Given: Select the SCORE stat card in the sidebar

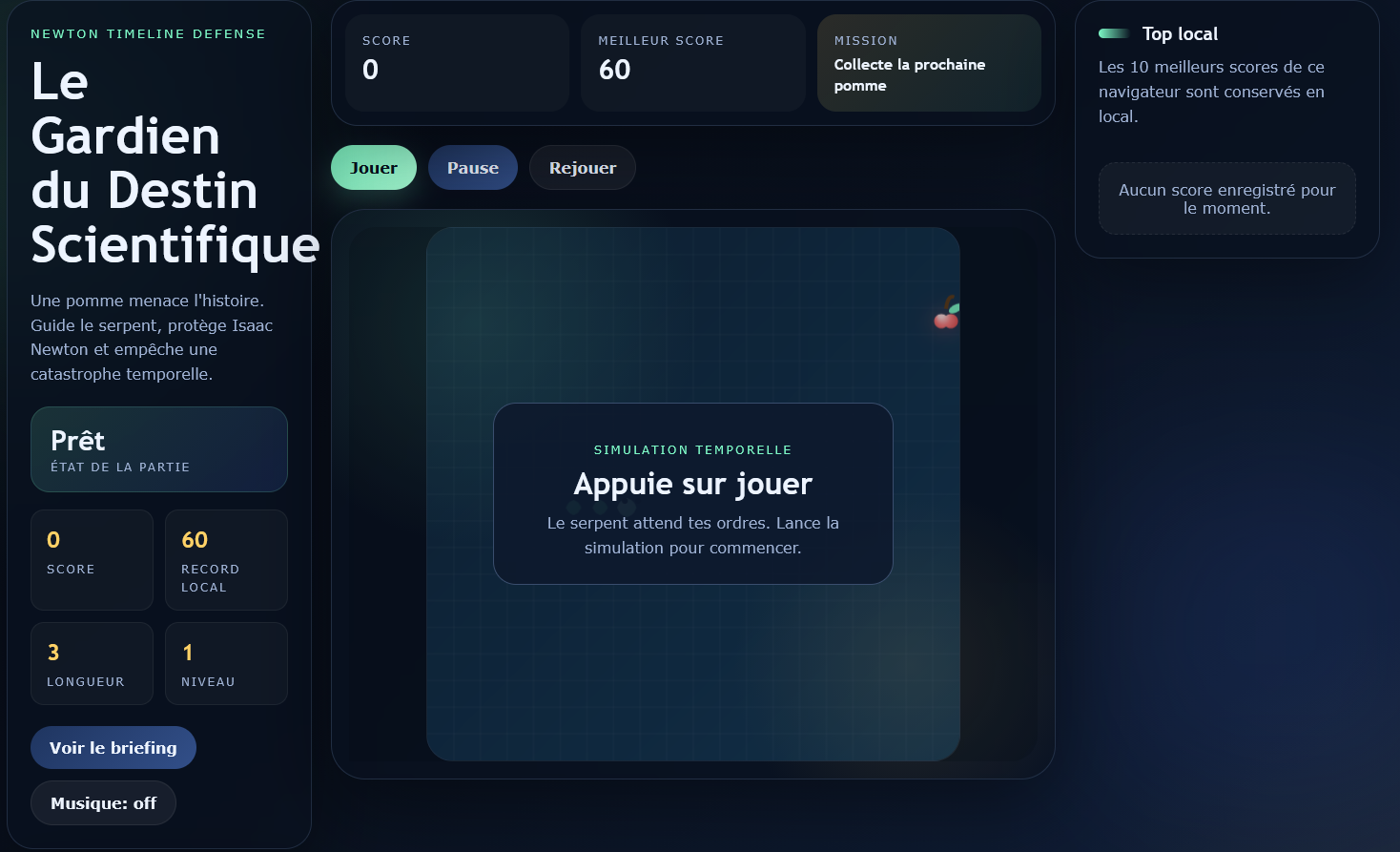Looking at the screenshot, I should pyautogui.click(x=92, y=559).
